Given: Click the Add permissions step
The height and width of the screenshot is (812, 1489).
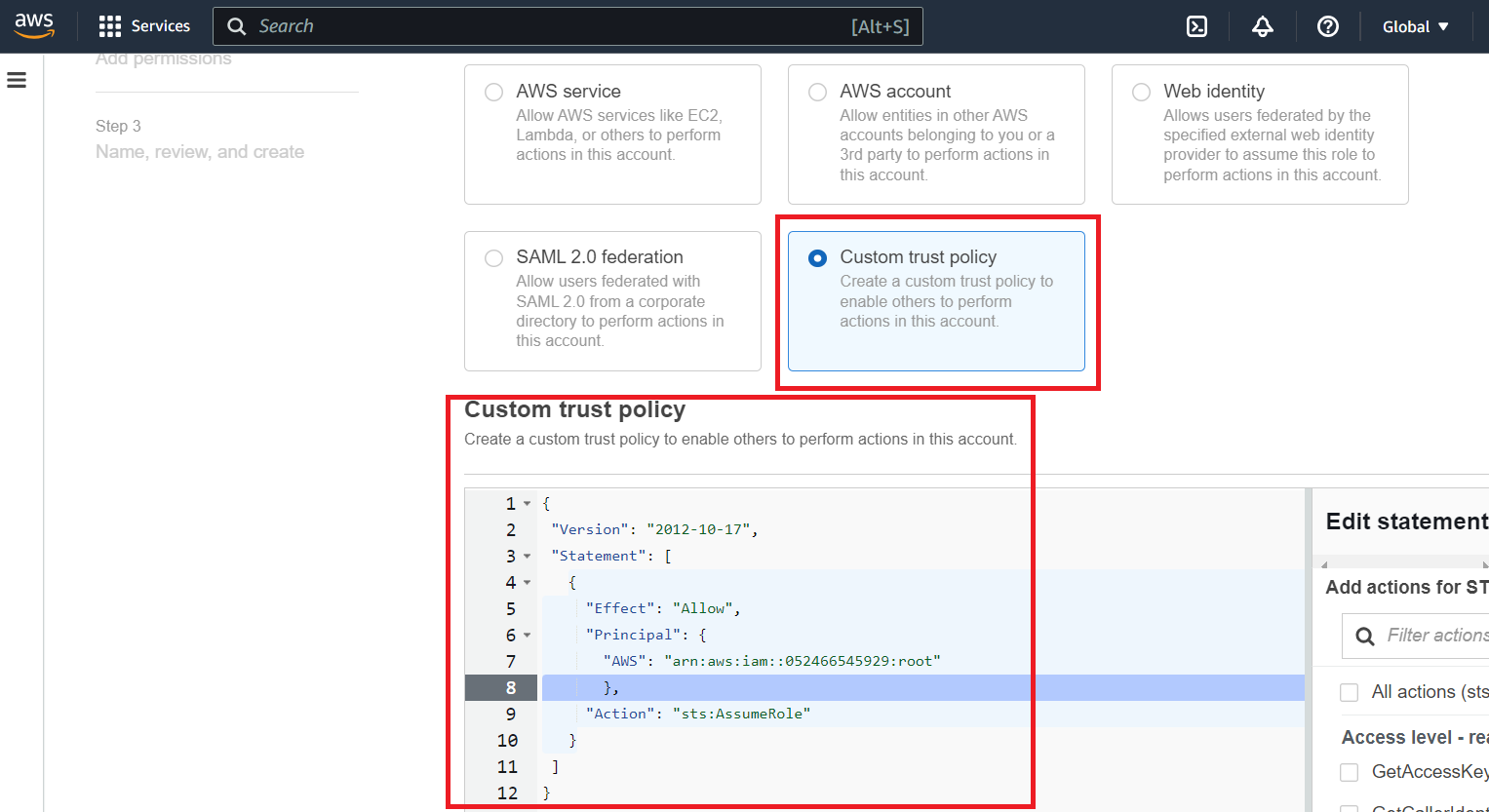Looking at the screenshot, I should [x=164, y=58].
